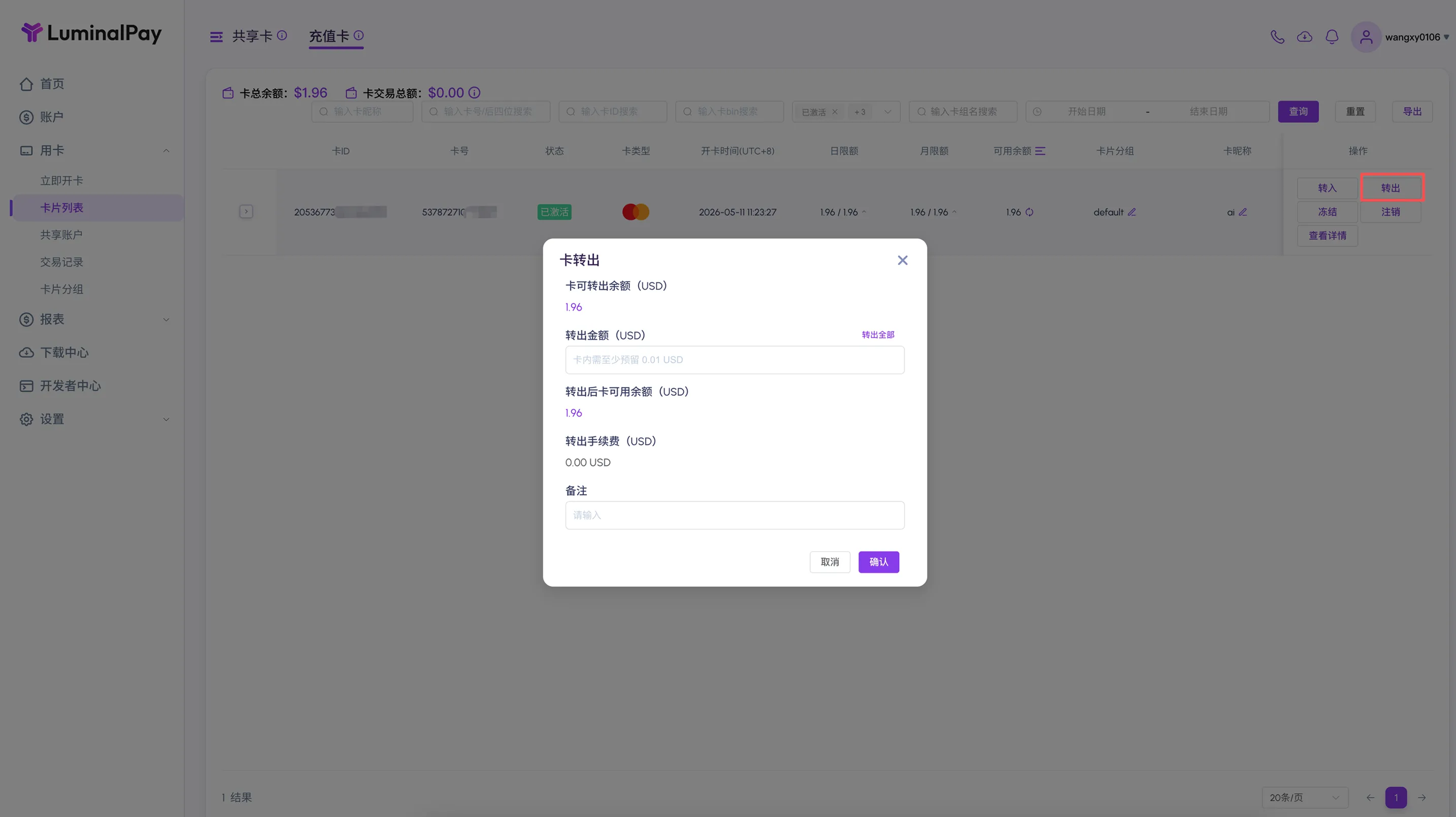Open phone contact icon in header
The image size is (1456, 817).
pyautogui.click(x=1277, y=37)
